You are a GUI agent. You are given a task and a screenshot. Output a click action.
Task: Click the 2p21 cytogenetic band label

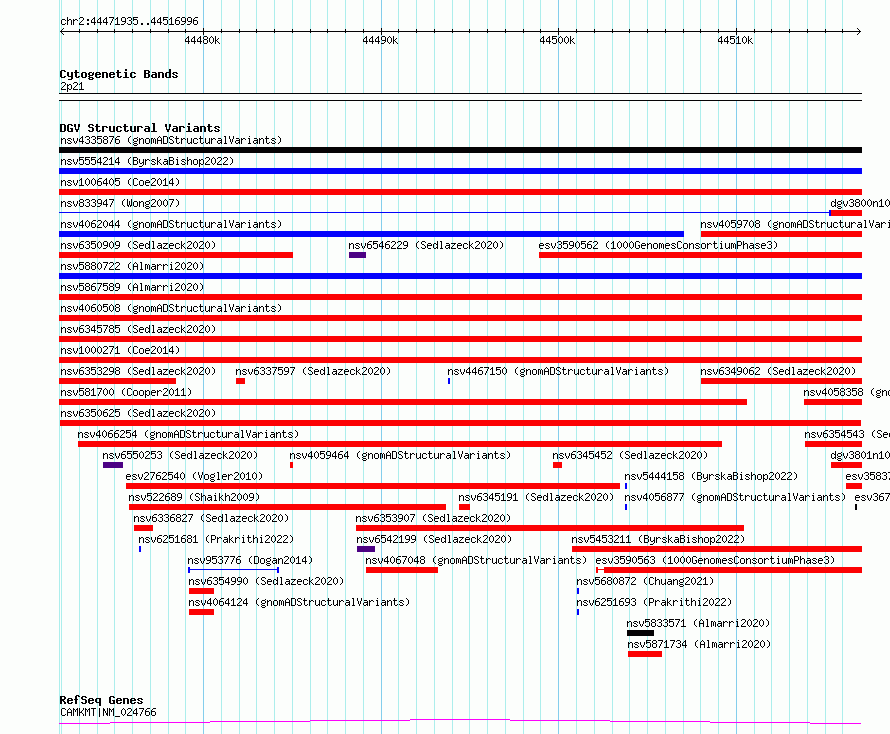click(72, 86)
